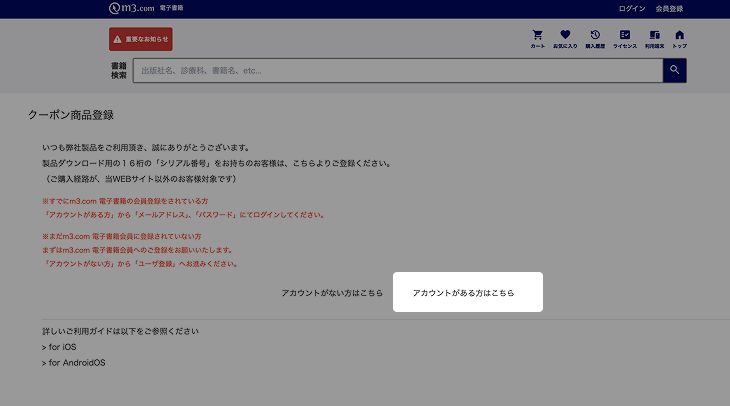Click the magnifying glass search button
The height and width of the screenshot is (406, 730).
point(674,70)
